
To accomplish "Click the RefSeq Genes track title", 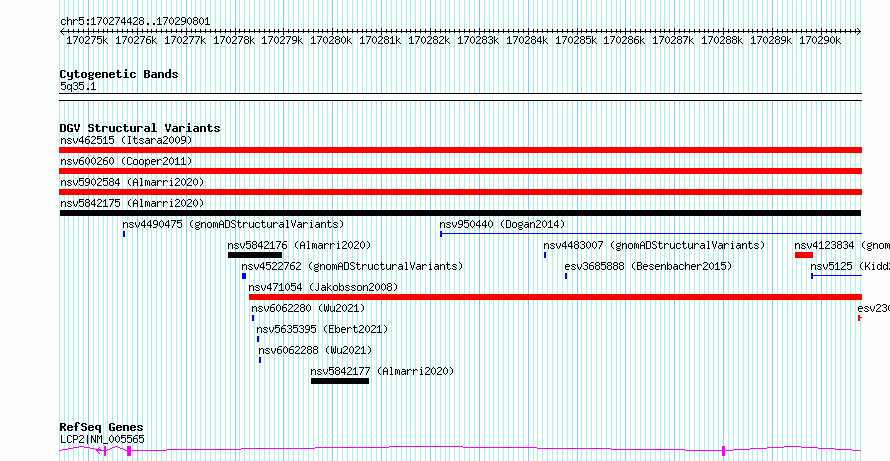I will (102, 428).
